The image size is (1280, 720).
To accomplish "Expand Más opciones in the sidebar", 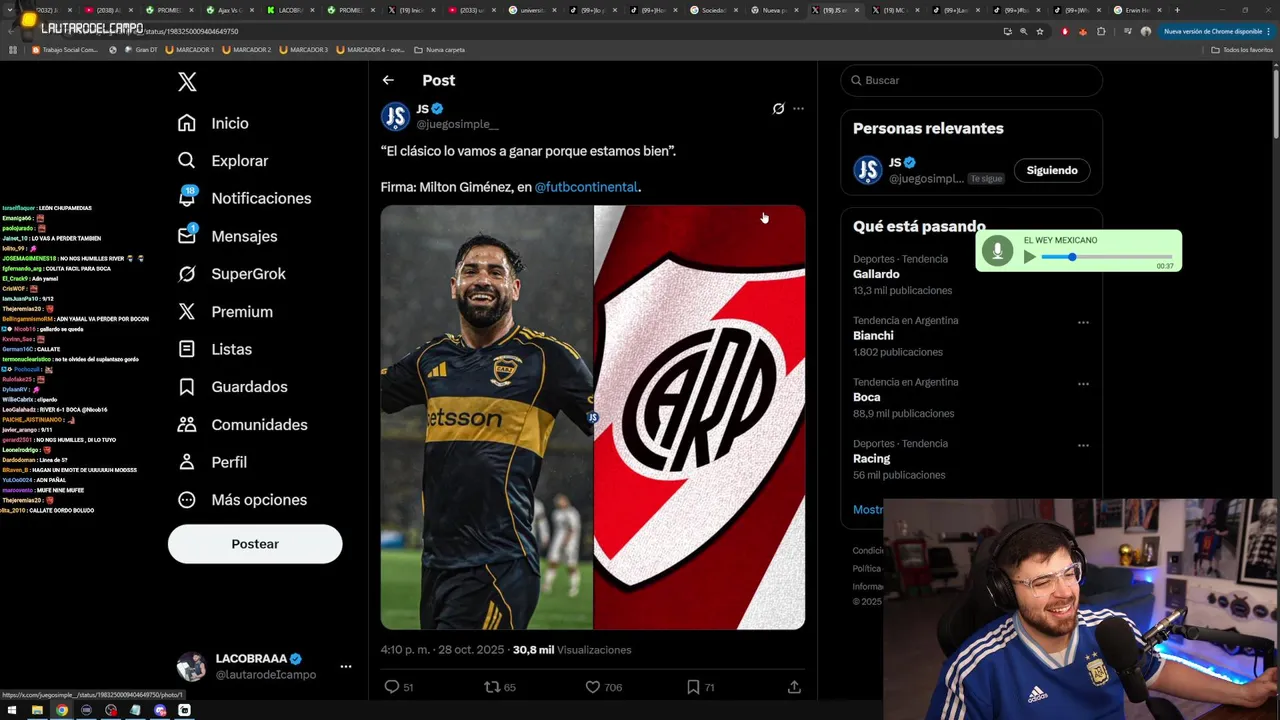I will click(x=243, y=500).
